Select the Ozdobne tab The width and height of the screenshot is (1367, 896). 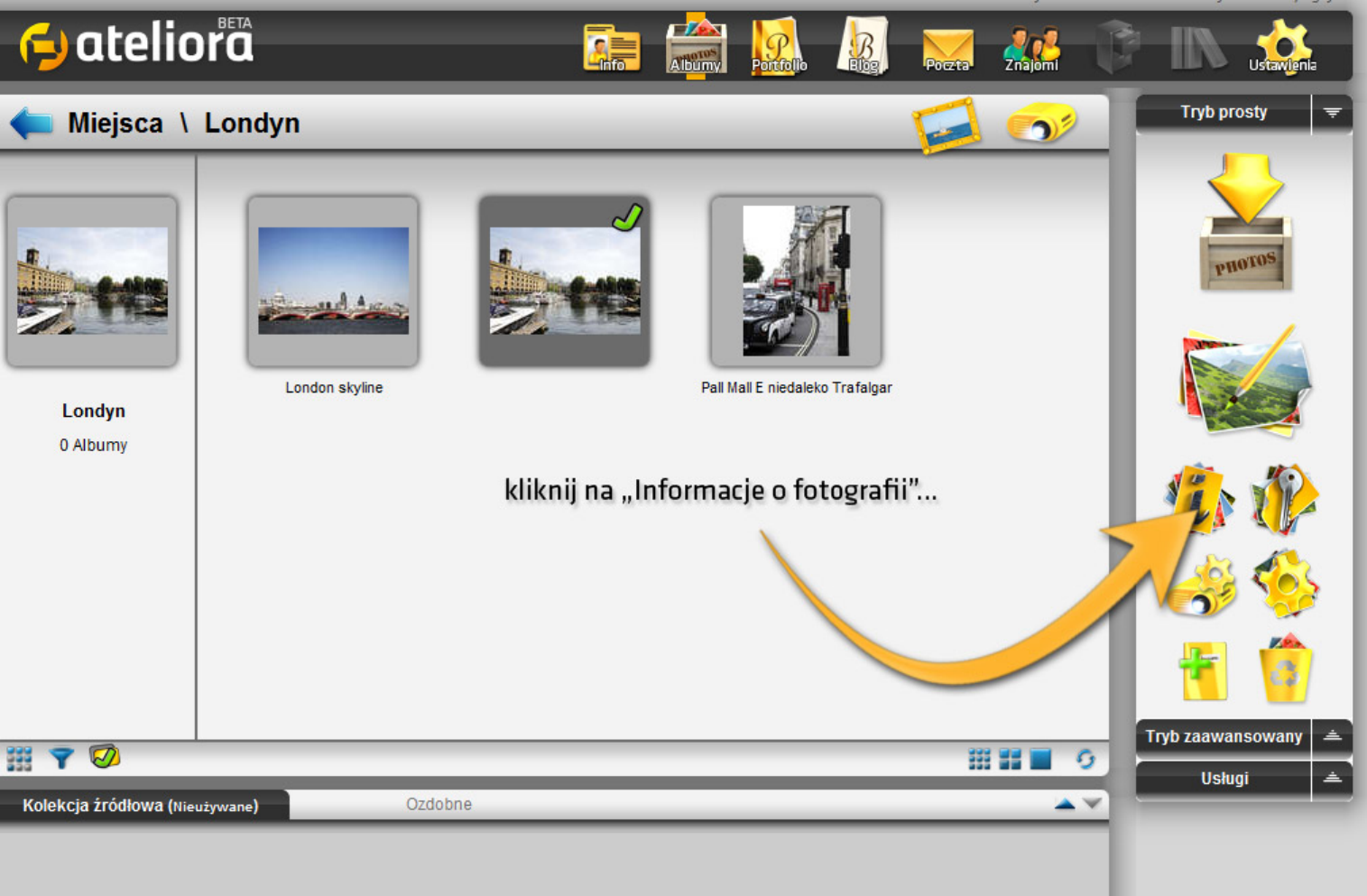(x=439, y=804)
